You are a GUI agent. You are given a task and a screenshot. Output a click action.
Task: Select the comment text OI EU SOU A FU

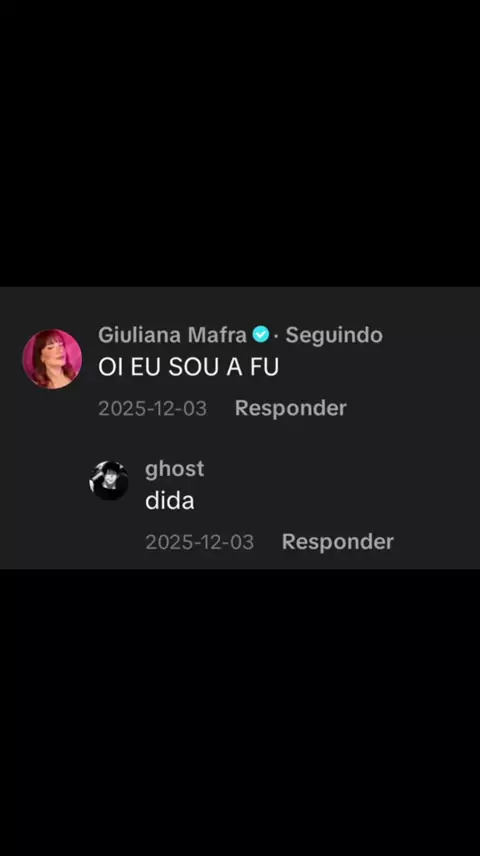point(188,367)
